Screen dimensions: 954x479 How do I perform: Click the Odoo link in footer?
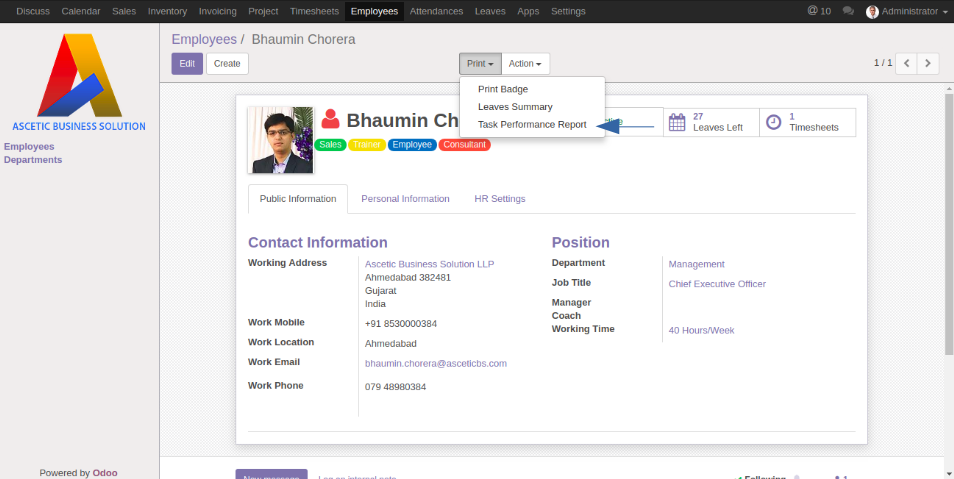coord(105,473)
